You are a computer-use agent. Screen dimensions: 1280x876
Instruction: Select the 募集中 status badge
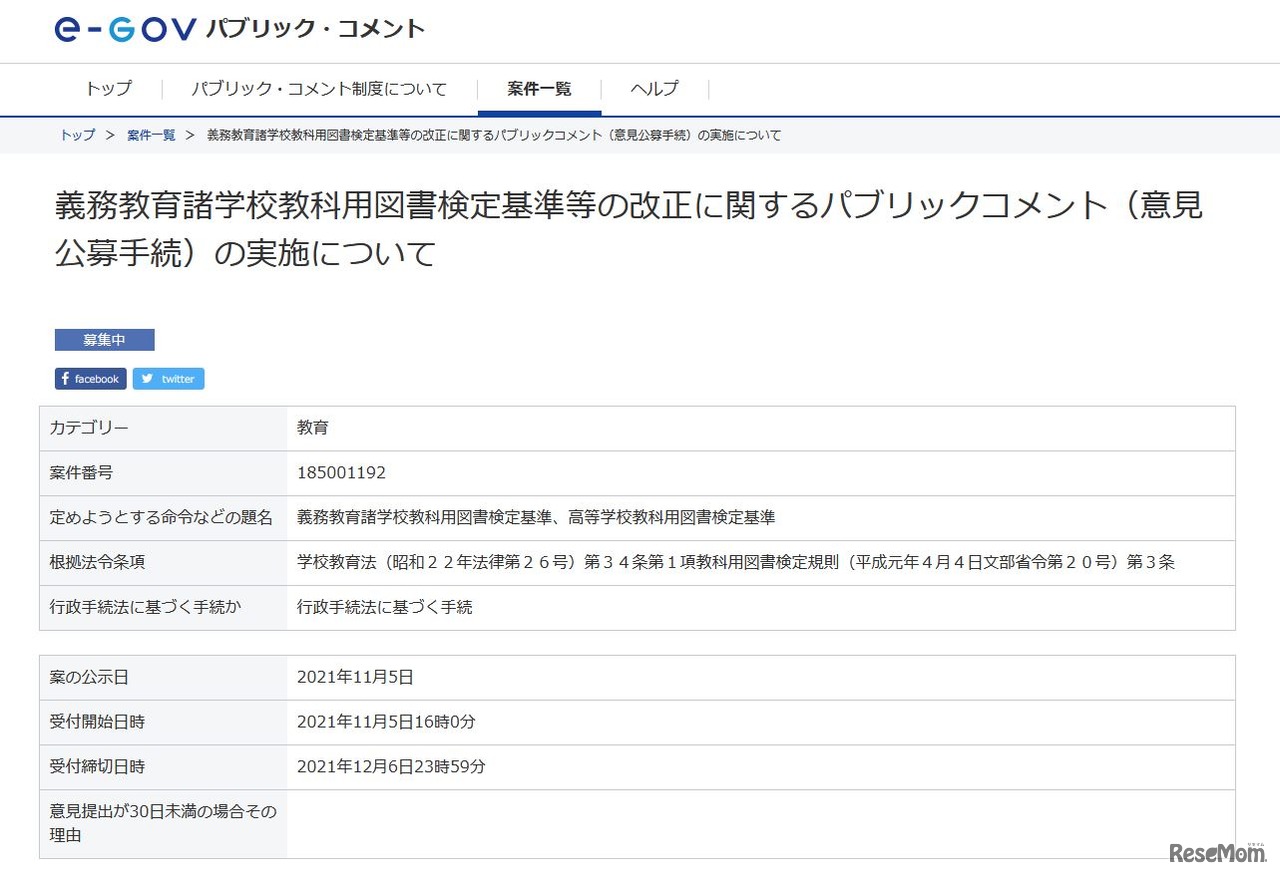pos(104,339)
